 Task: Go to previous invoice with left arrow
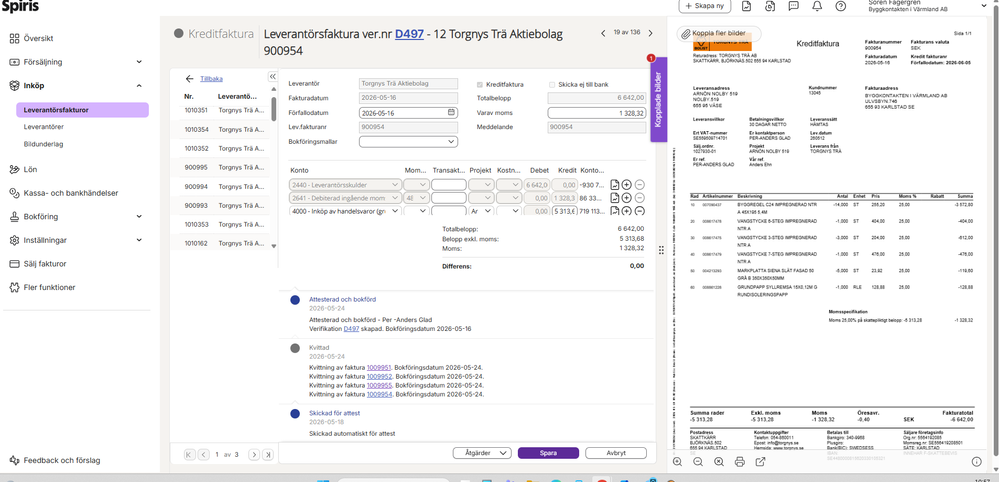(603, 33)
